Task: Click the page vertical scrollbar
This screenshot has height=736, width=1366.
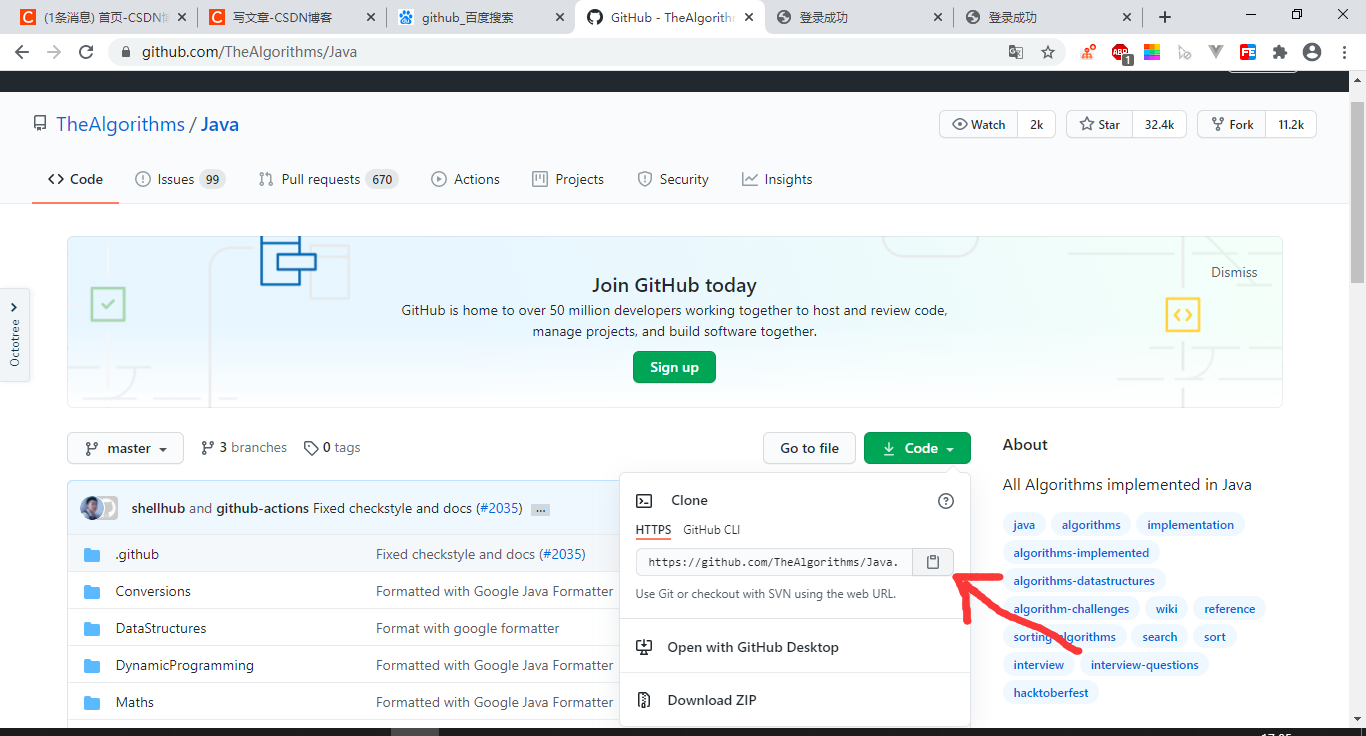Action: [x=1357, y=190]
